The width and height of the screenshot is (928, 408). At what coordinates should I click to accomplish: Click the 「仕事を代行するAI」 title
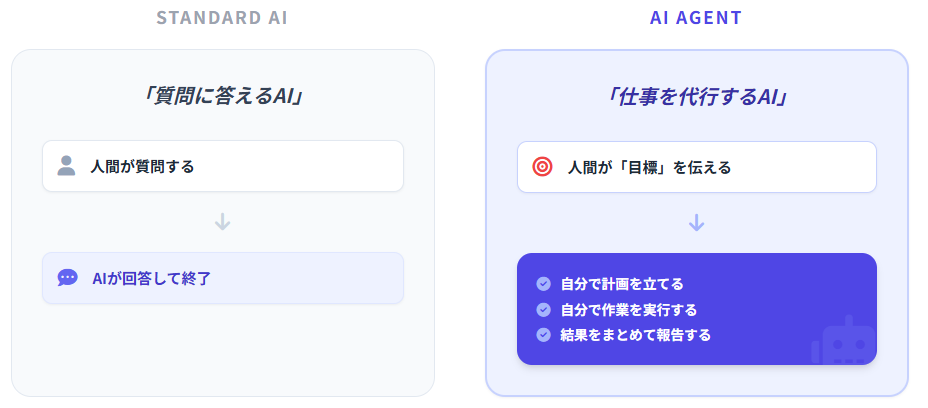tap(696, 96)
